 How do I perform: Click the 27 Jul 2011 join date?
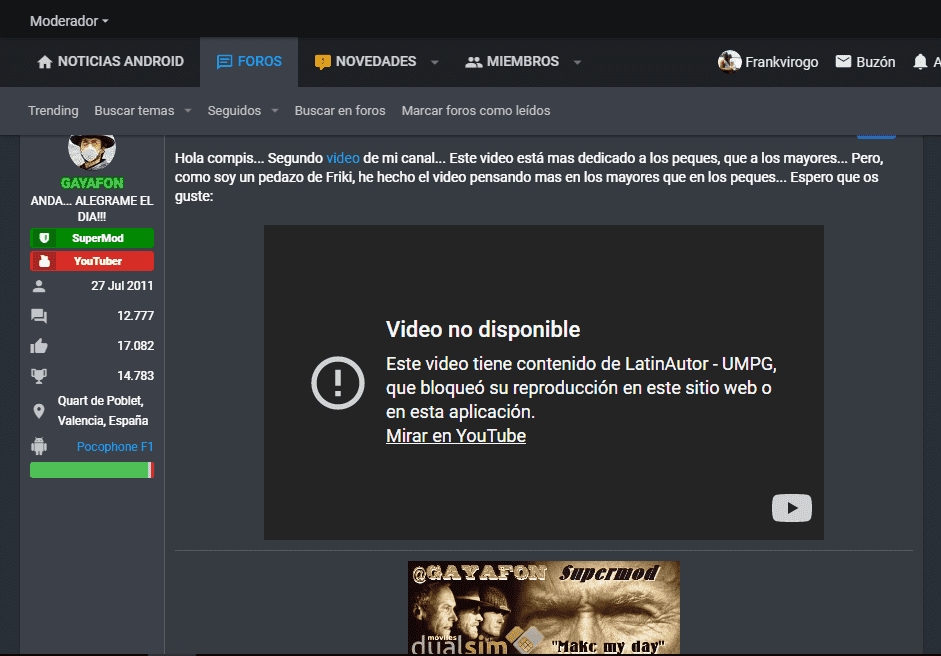(x=122, y=286)
